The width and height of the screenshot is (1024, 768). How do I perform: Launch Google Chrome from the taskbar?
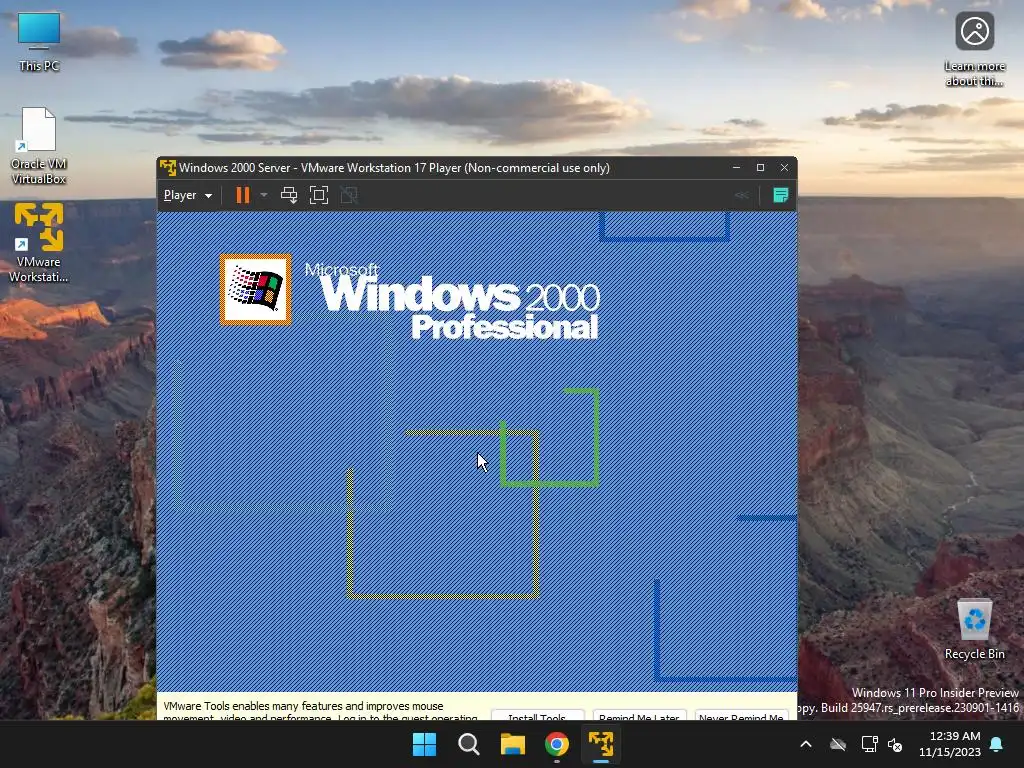click(x=557, y=744)
